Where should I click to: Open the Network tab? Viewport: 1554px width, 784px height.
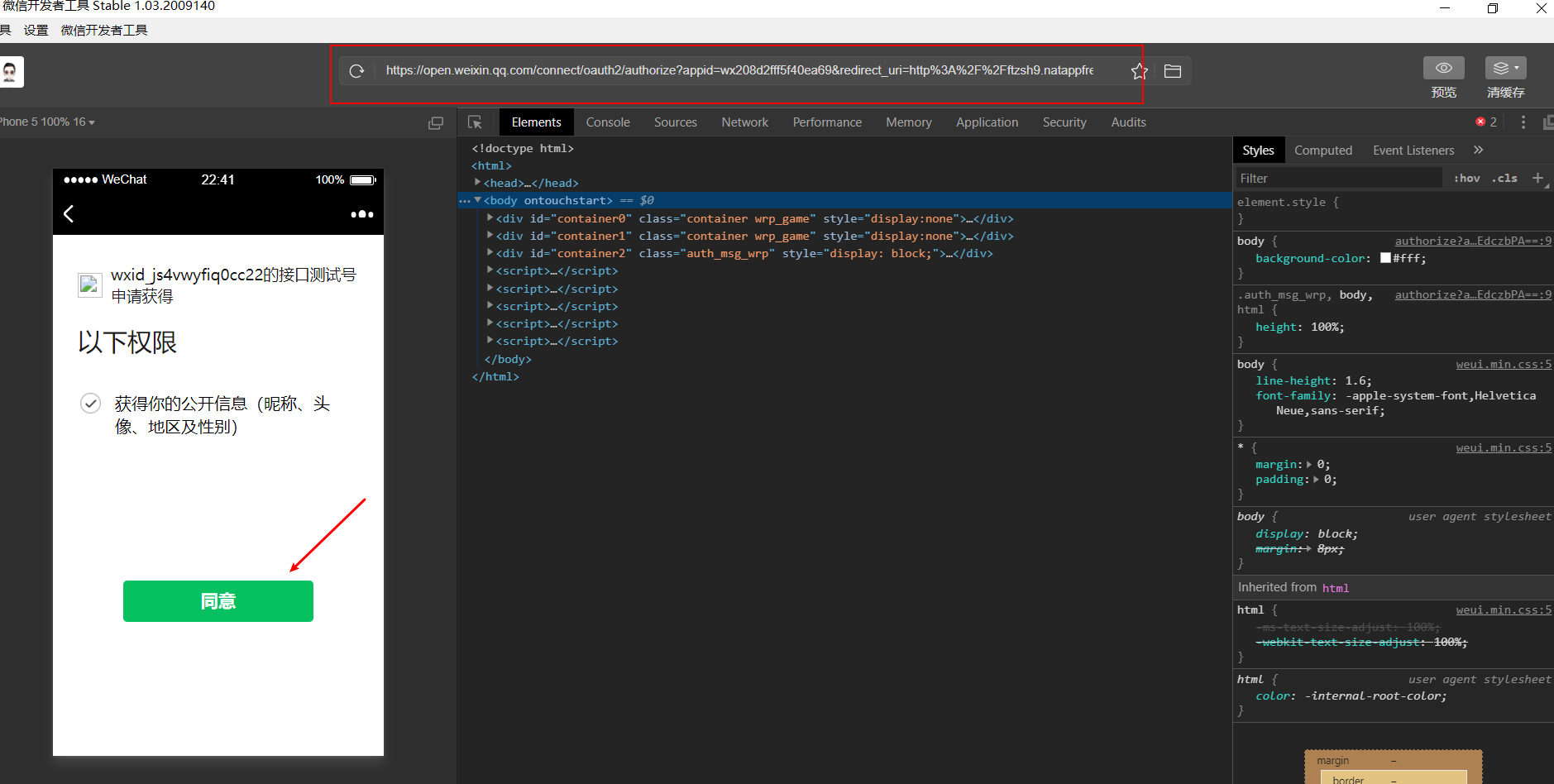click(x=745, y=122)
